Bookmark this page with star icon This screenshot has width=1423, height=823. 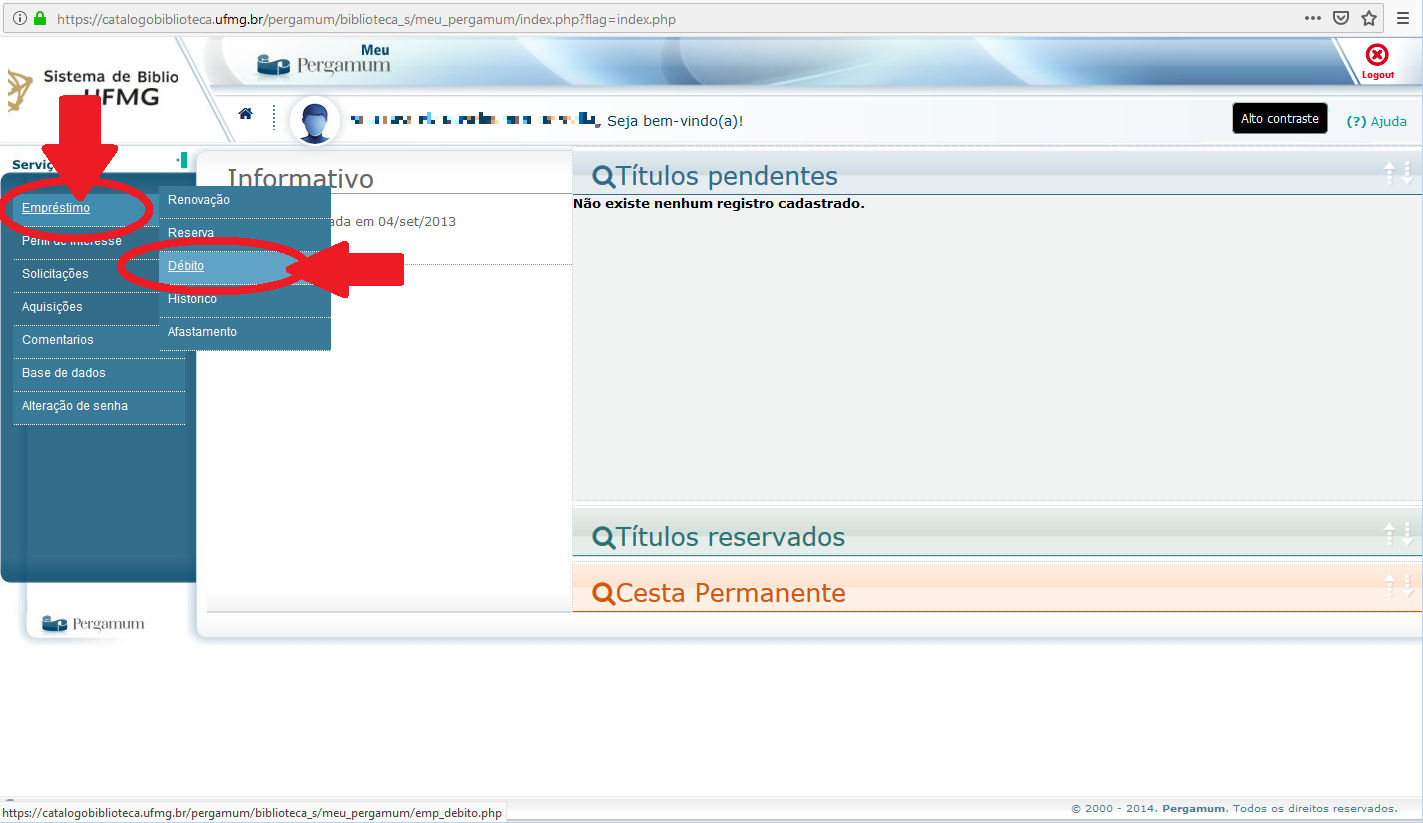[1368, 19]
